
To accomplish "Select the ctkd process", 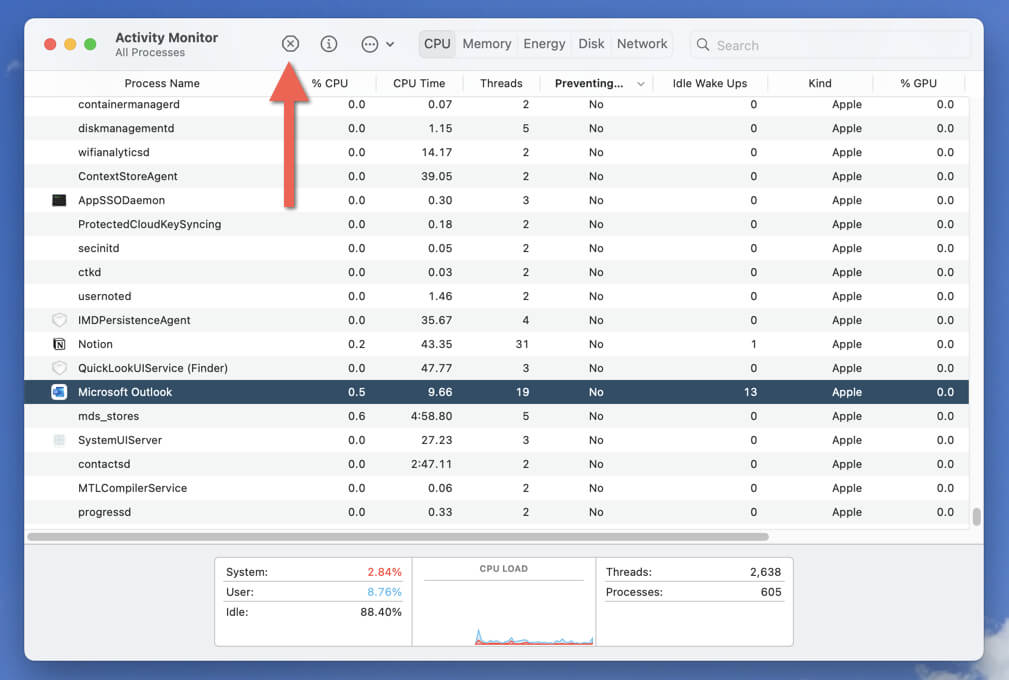I will click(x=496, y=272).
